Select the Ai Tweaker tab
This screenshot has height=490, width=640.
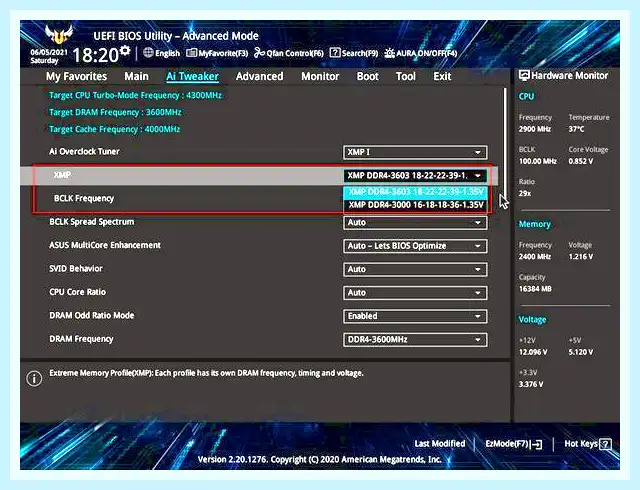click(x=192, y=76)
